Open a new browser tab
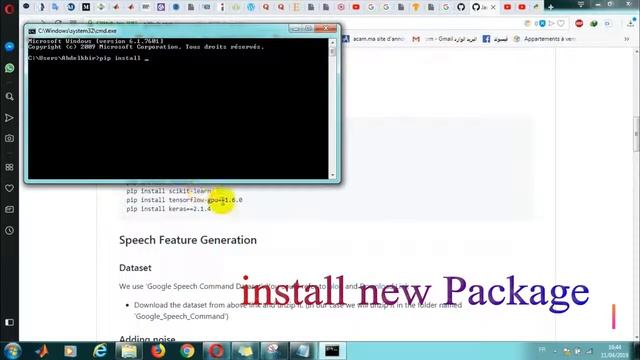Screen dimensions: 640x360 coord(551,7)
